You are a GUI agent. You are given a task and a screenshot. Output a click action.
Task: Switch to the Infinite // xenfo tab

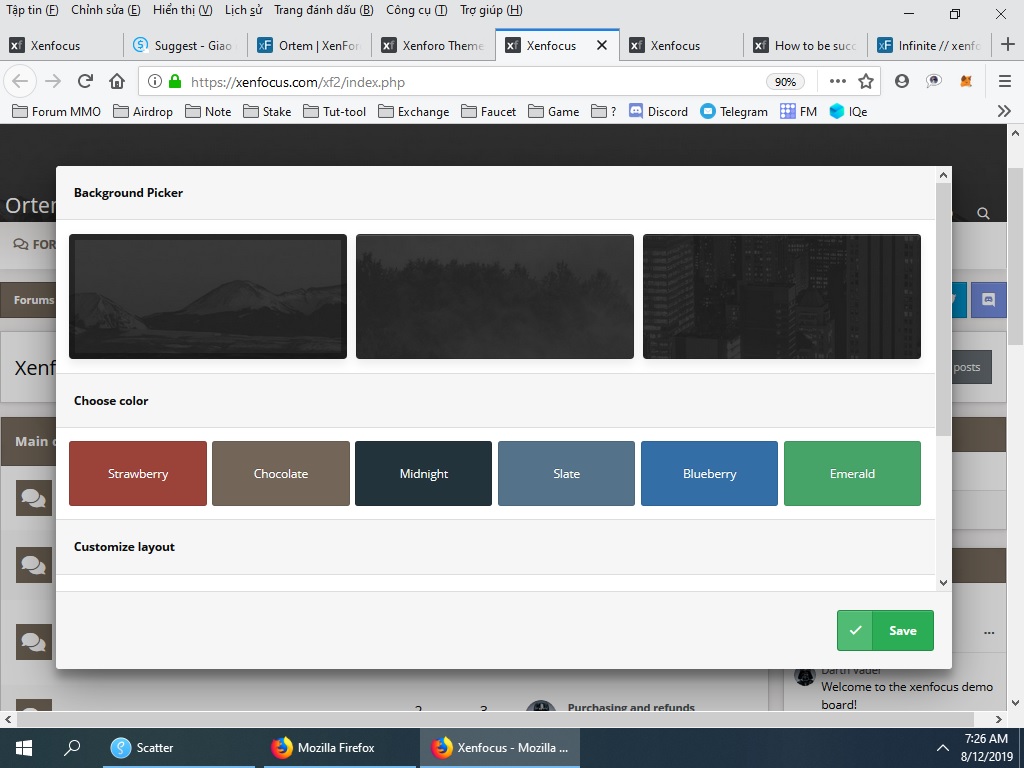coord(929,45)
